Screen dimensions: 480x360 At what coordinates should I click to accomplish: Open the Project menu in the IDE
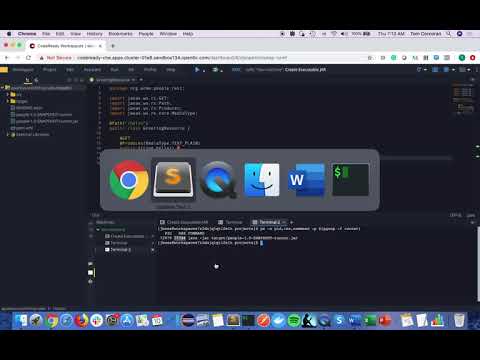(x=49, y=70)
